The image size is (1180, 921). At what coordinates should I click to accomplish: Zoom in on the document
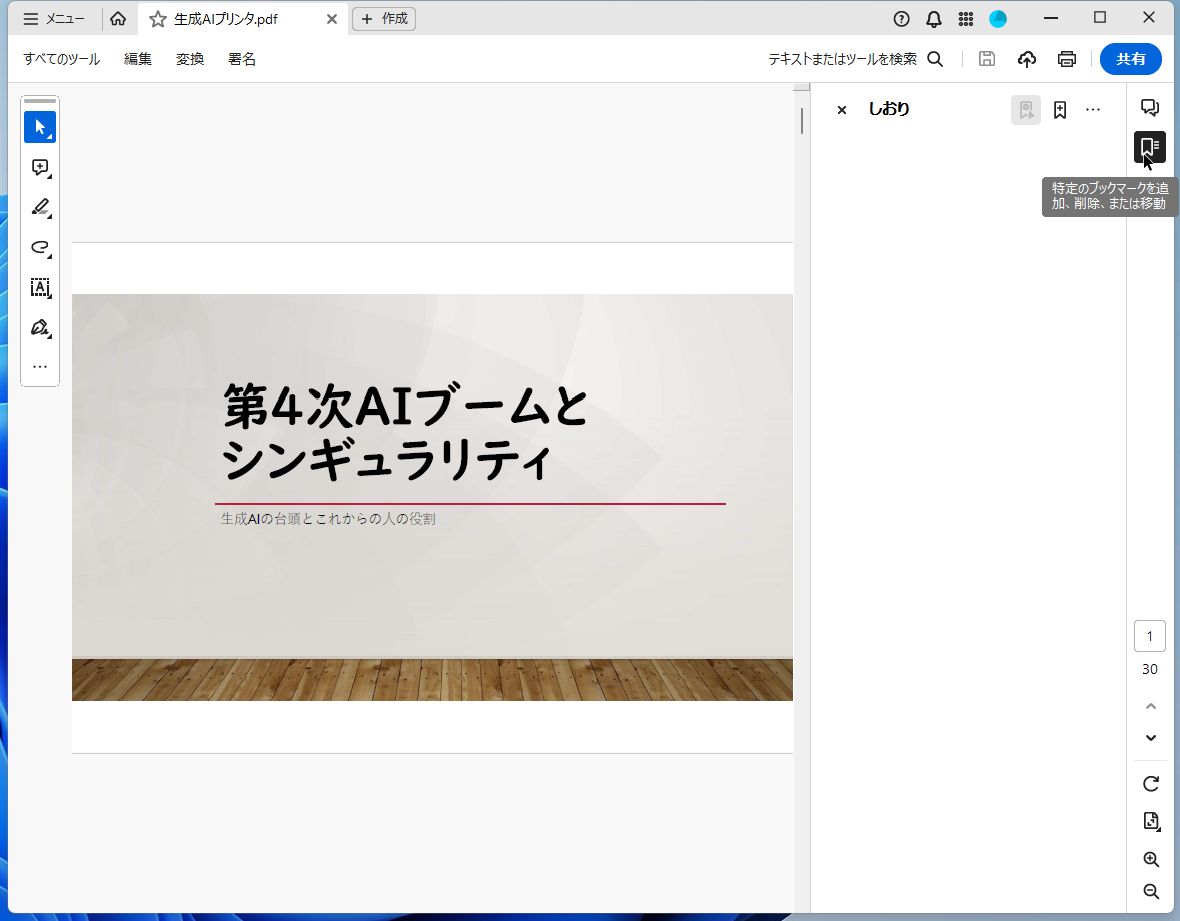(1150, 859)
